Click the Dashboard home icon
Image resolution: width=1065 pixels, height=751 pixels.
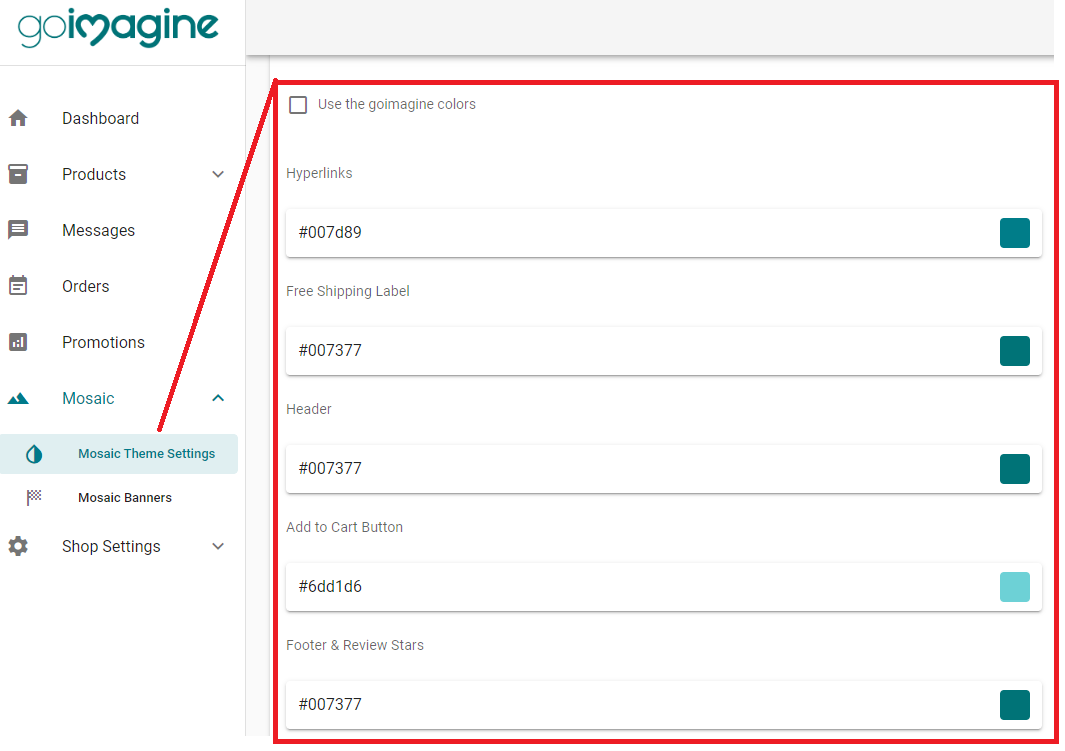click(x=18, y=118)
